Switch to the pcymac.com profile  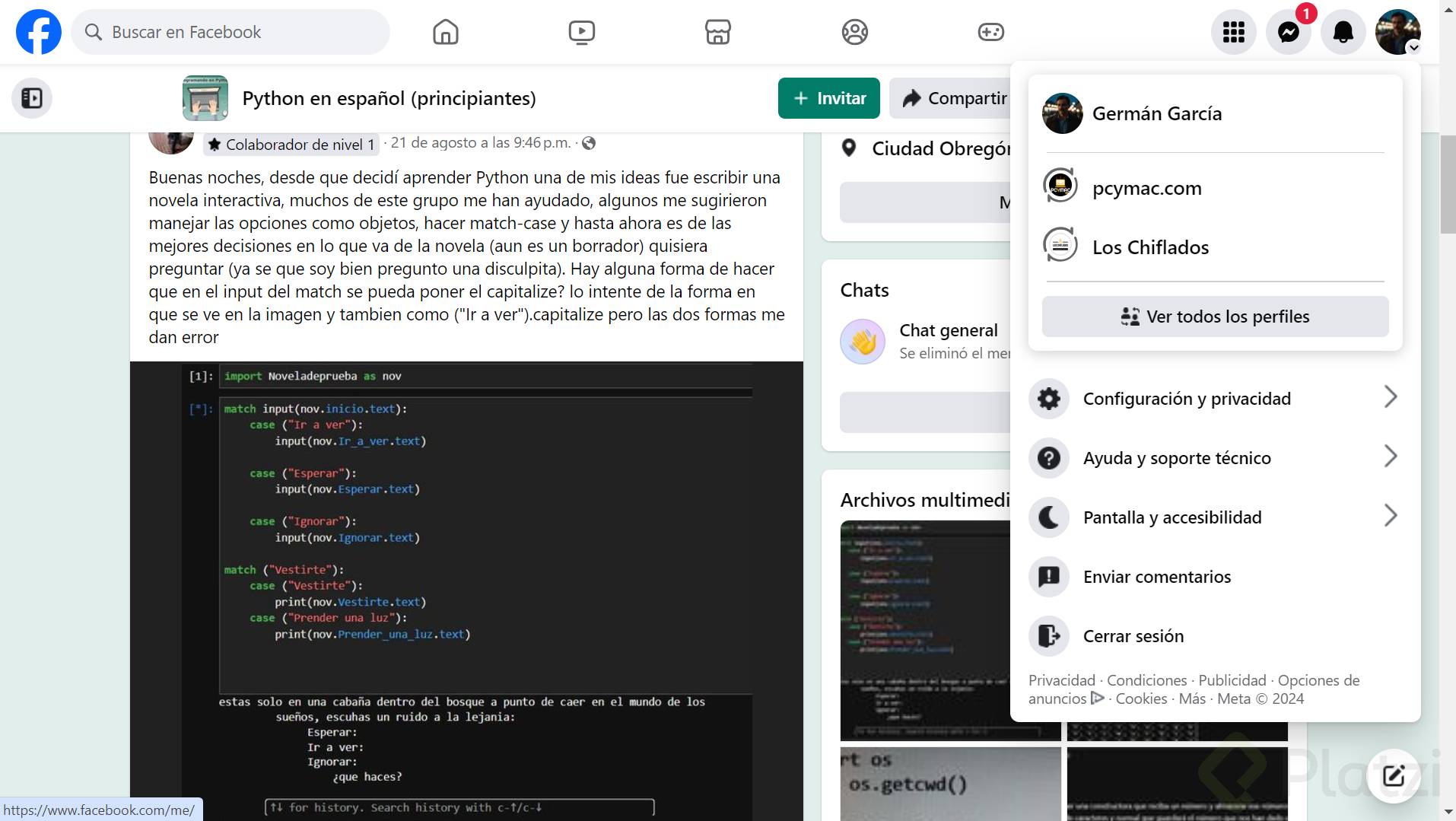(1215, 187)
